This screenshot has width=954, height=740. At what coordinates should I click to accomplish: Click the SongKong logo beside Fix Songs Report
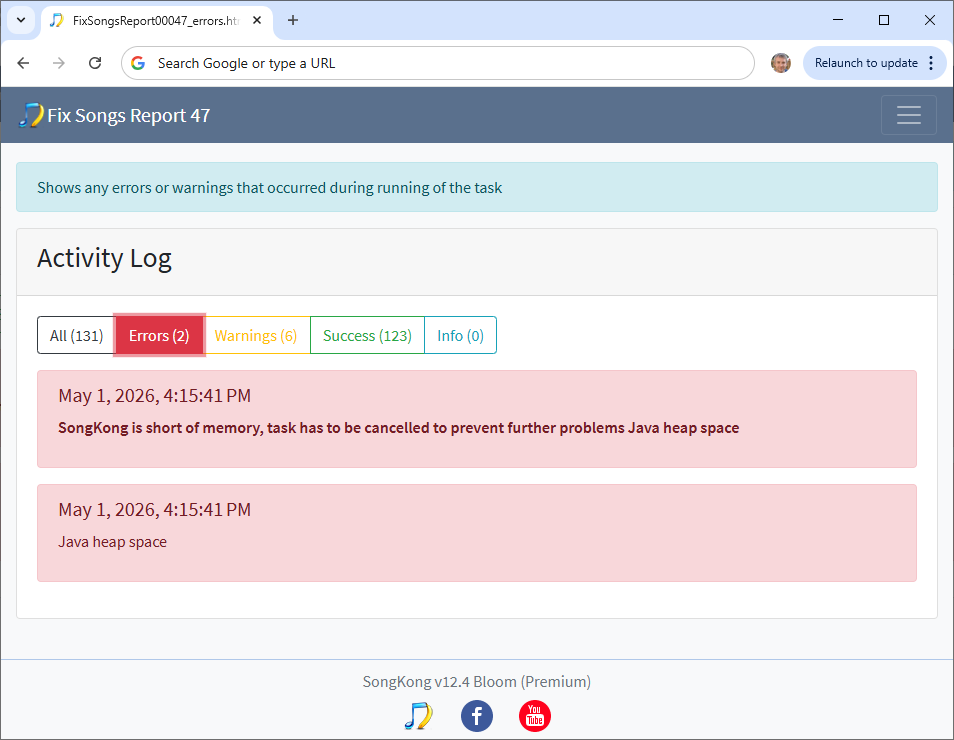tap(31, 115)
